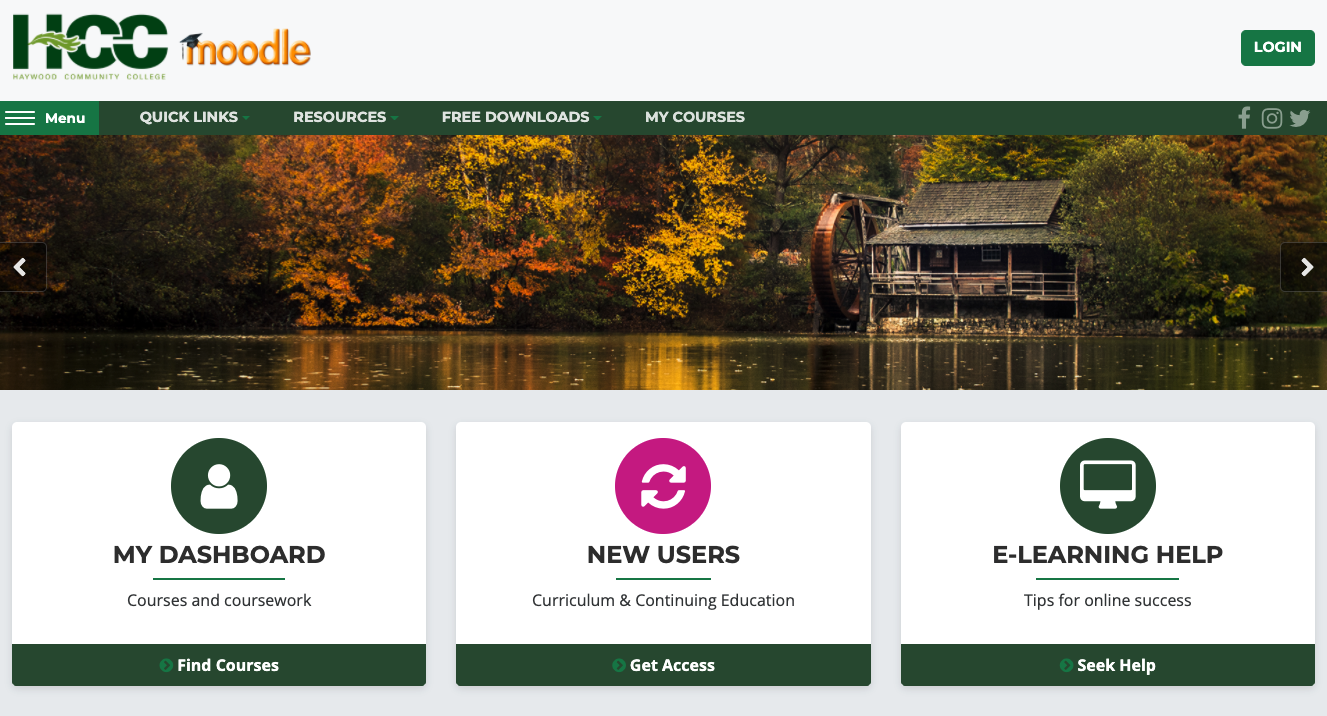Viewport: 1327px width, 716px height.
Task: Click the My Dashboard user icon
Action: pos(219,486)
